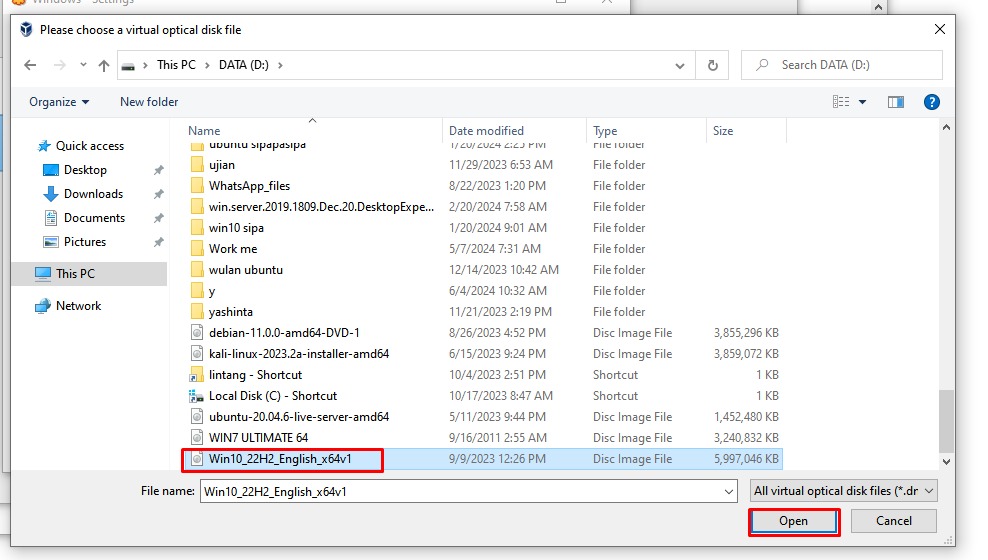Click the lintang shortcut folder icon
Image resolution: width=988 pixels, height=560 pixels.
click(197, 375)
